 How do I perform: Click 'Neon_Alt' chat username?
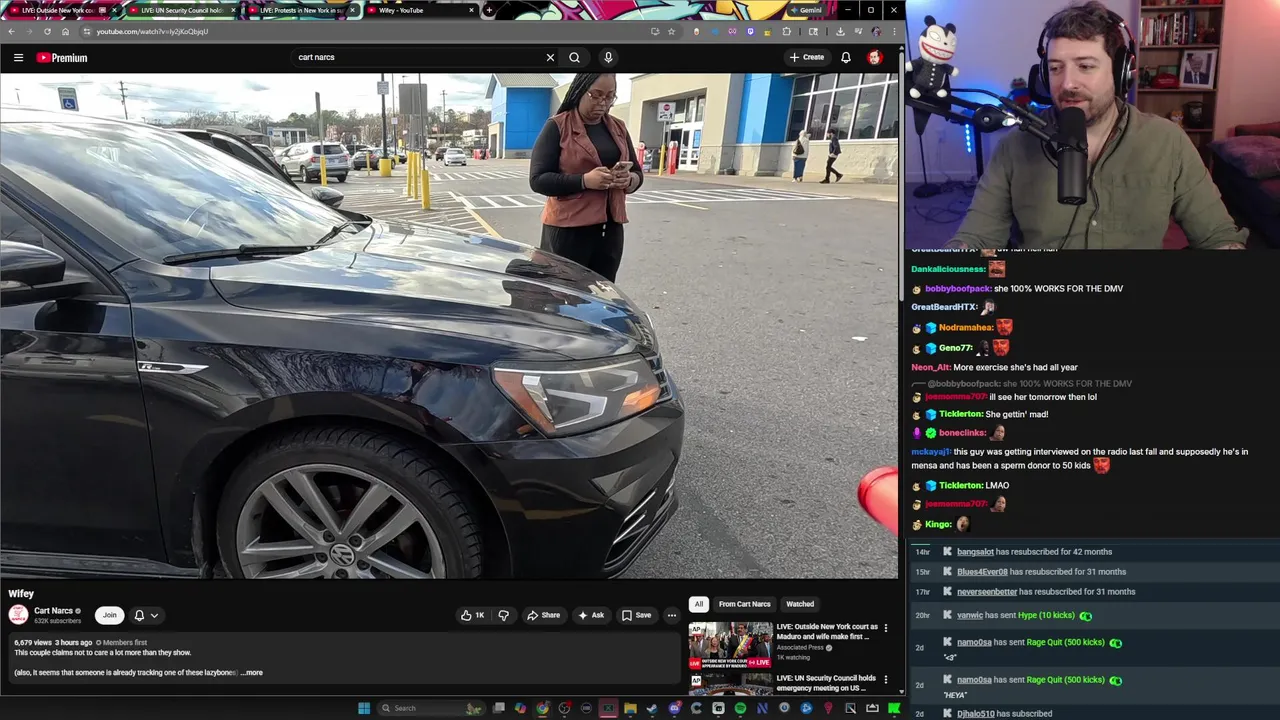click(930, 367)
